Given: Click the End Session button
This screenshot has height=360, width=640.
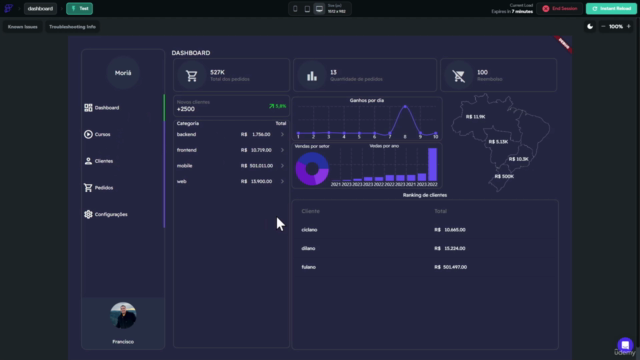Looking at the screenshot, I should (560, 9).
